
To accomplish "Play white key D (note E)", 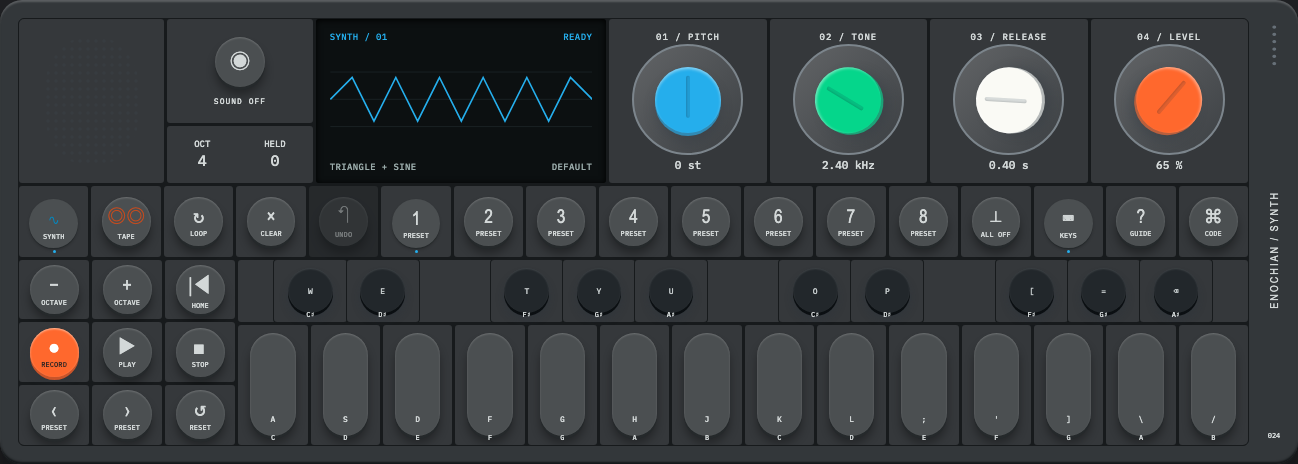I will pos(417,384).
